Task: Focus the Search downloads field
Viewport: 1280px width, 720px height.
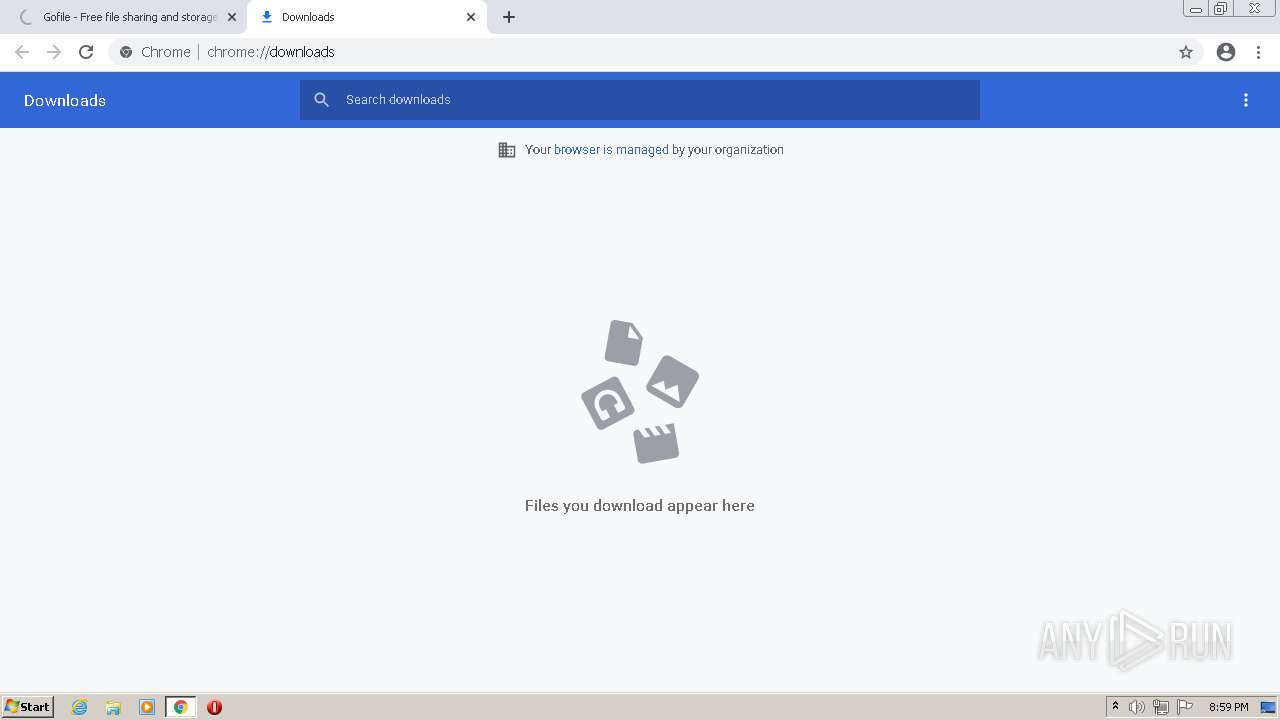Action: (x=640, y=100)
